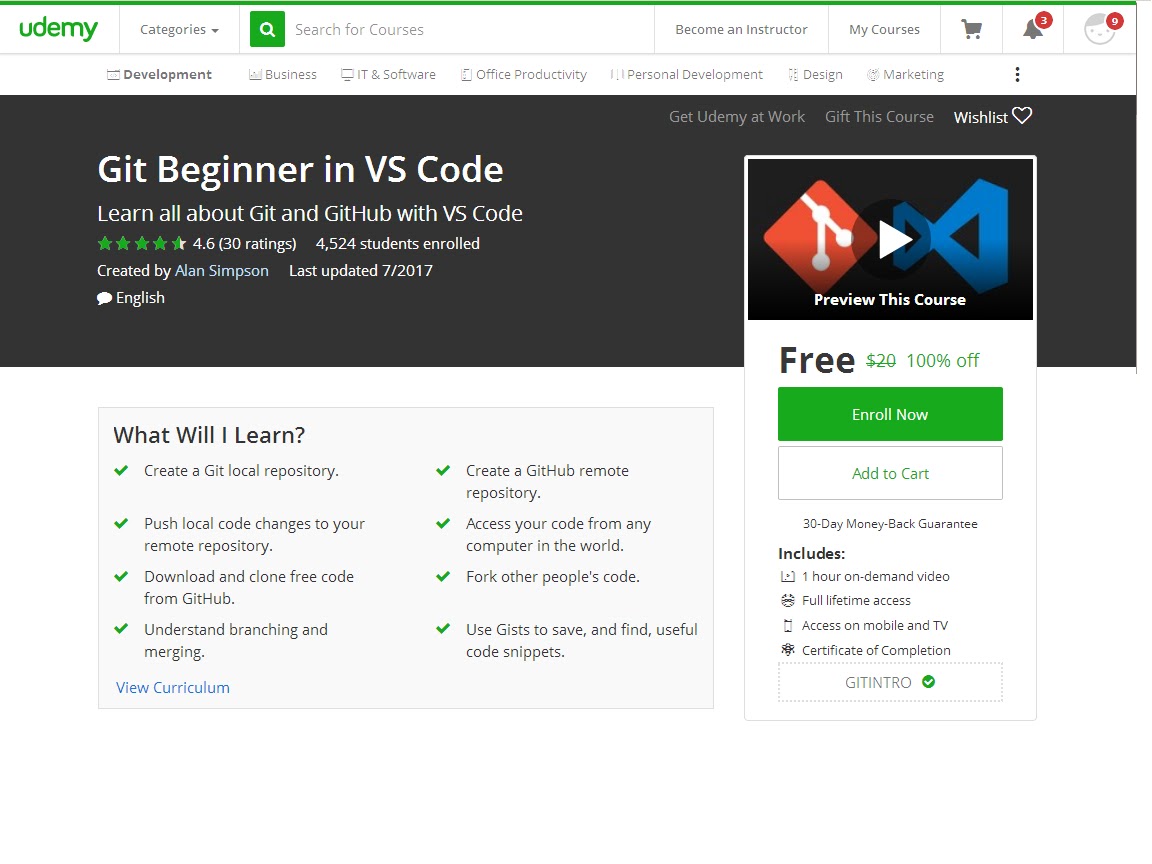Open the Office Productivity category
This screenshot has height=864, width=1152.
(x=524, y=74)
